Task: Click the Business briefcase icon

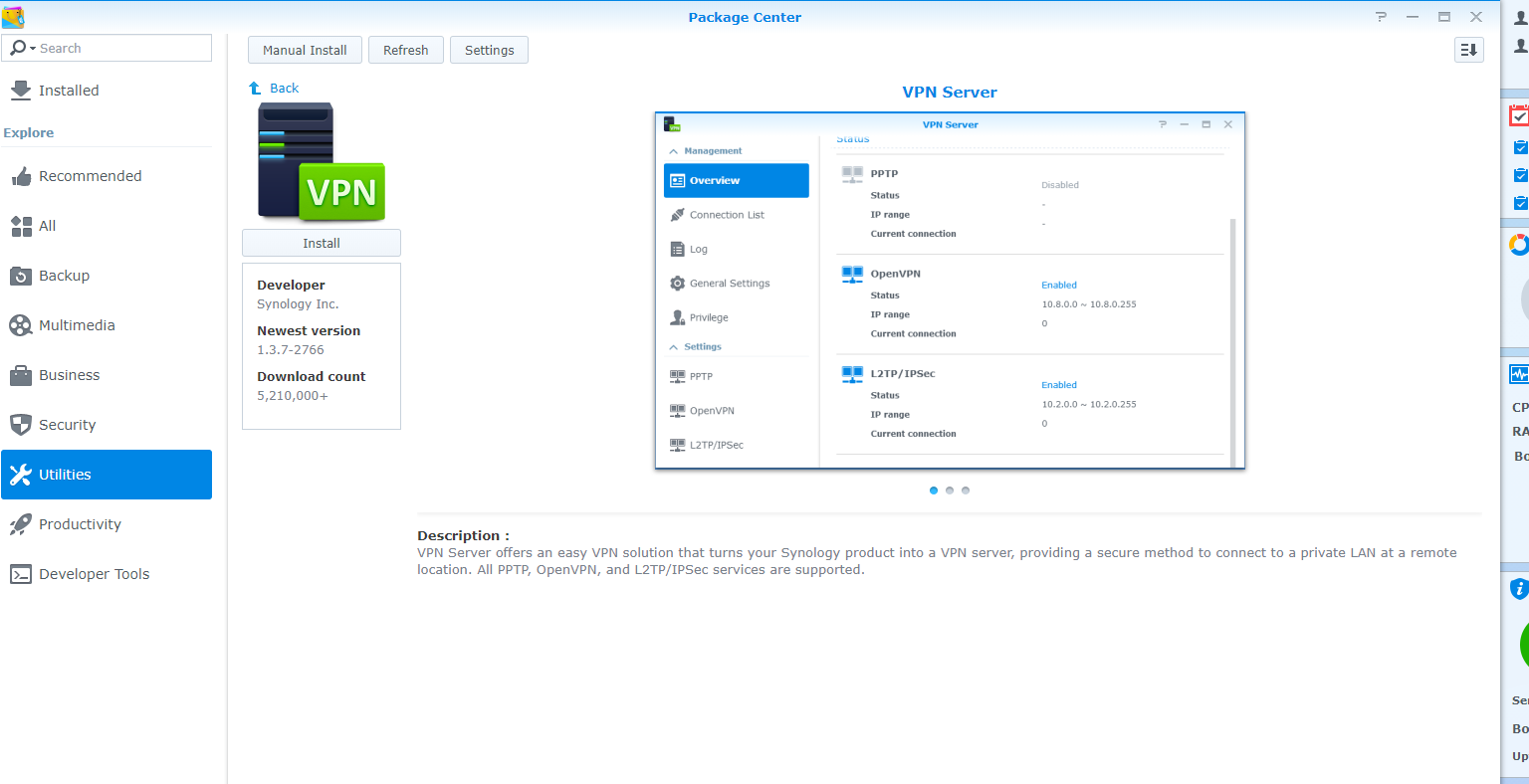Action: [x=21, y=375]
